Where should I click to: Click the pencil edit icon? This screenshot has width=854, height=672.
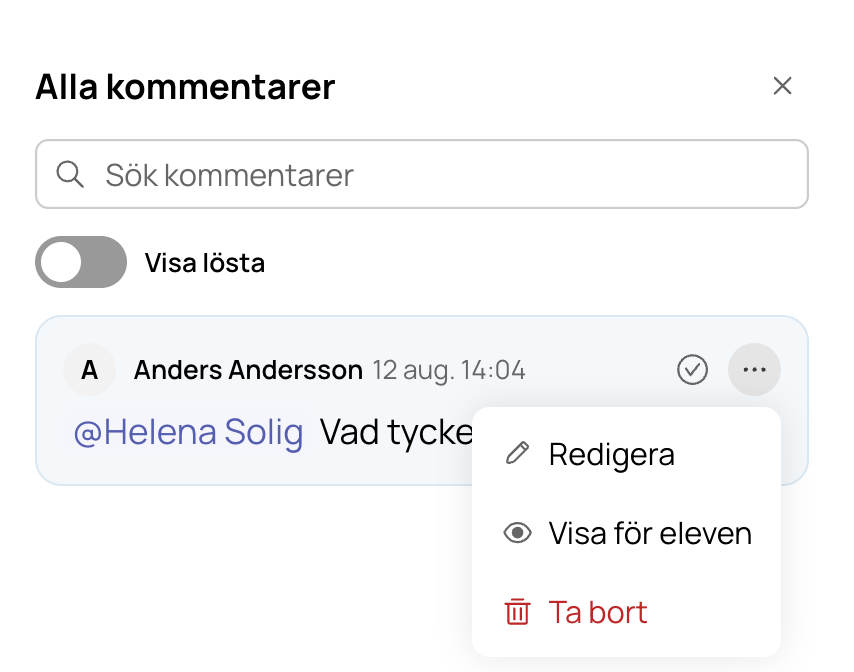517,453
